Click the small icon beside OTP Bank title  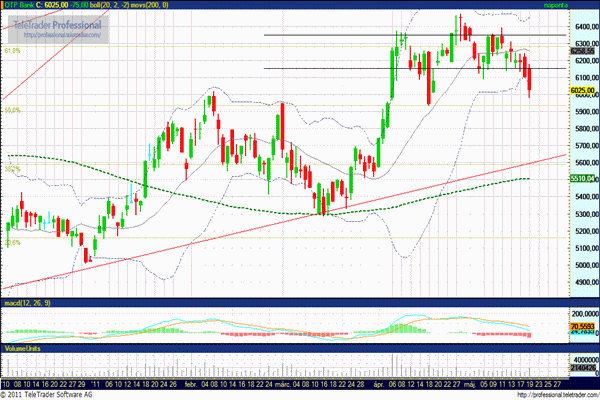(4, 5)
